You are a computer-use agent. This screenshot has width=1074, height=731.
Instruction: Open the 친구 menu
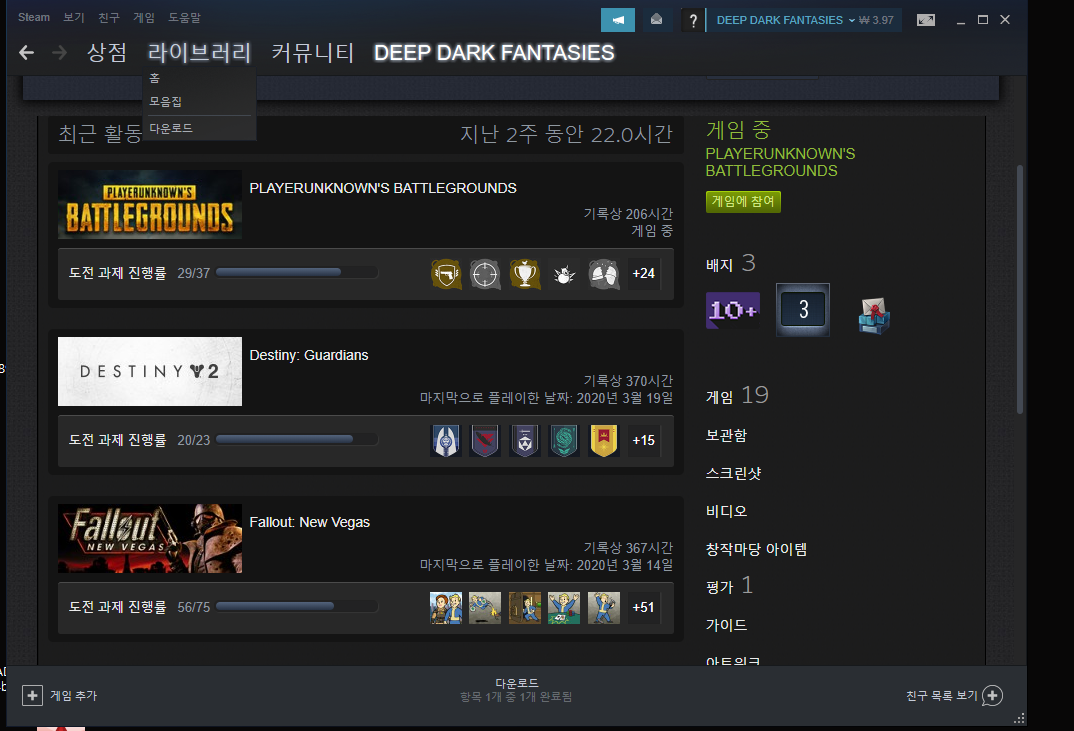click(109, 17)
